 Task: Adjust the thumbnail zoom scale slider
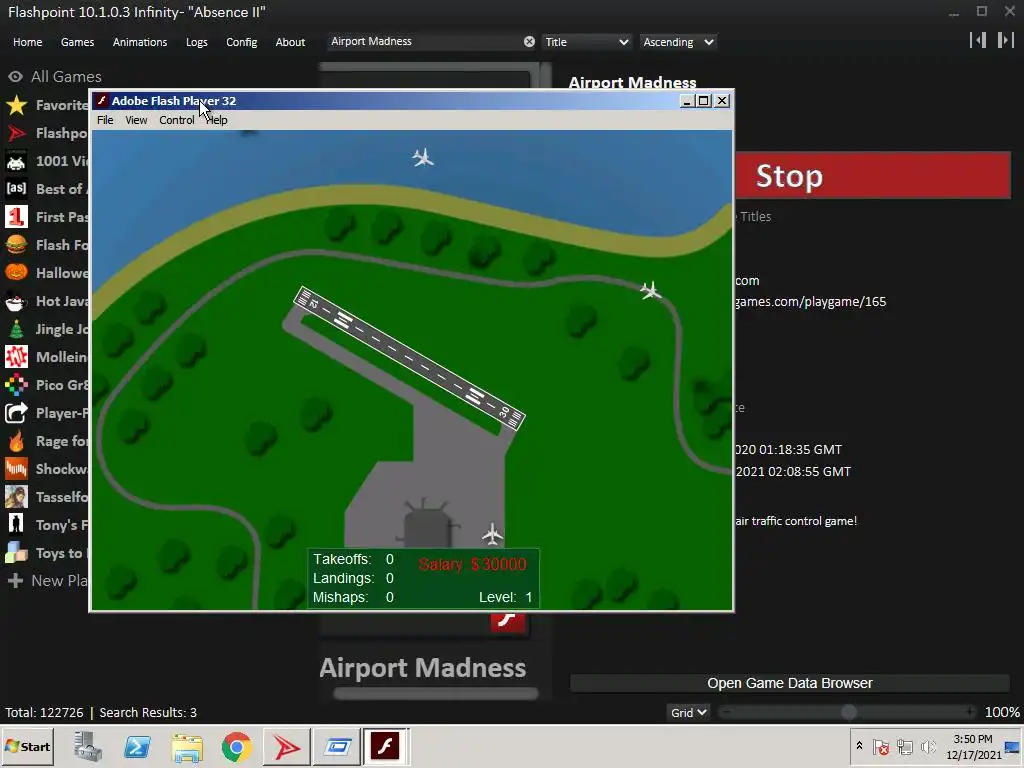click(848, 712)
